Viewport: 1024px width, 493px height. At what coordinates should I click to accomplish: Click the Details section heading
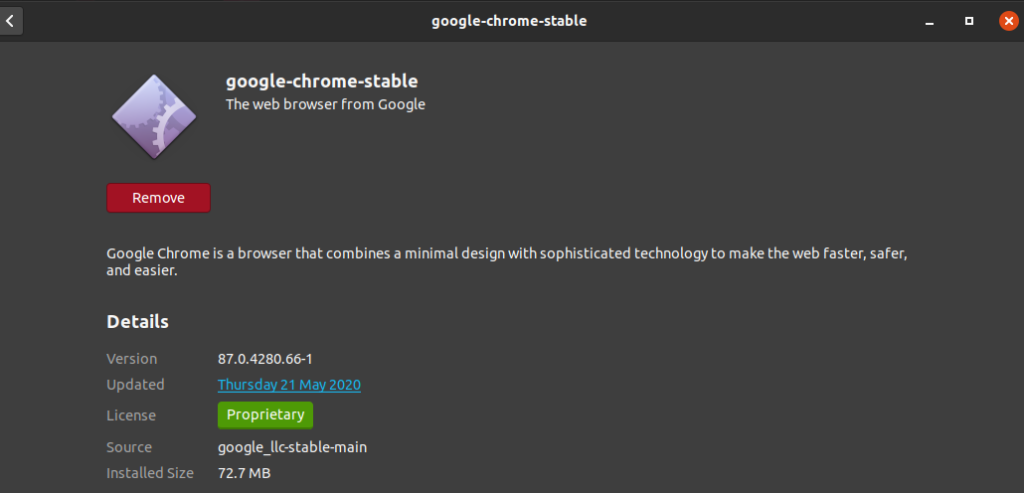pos(138,322)
